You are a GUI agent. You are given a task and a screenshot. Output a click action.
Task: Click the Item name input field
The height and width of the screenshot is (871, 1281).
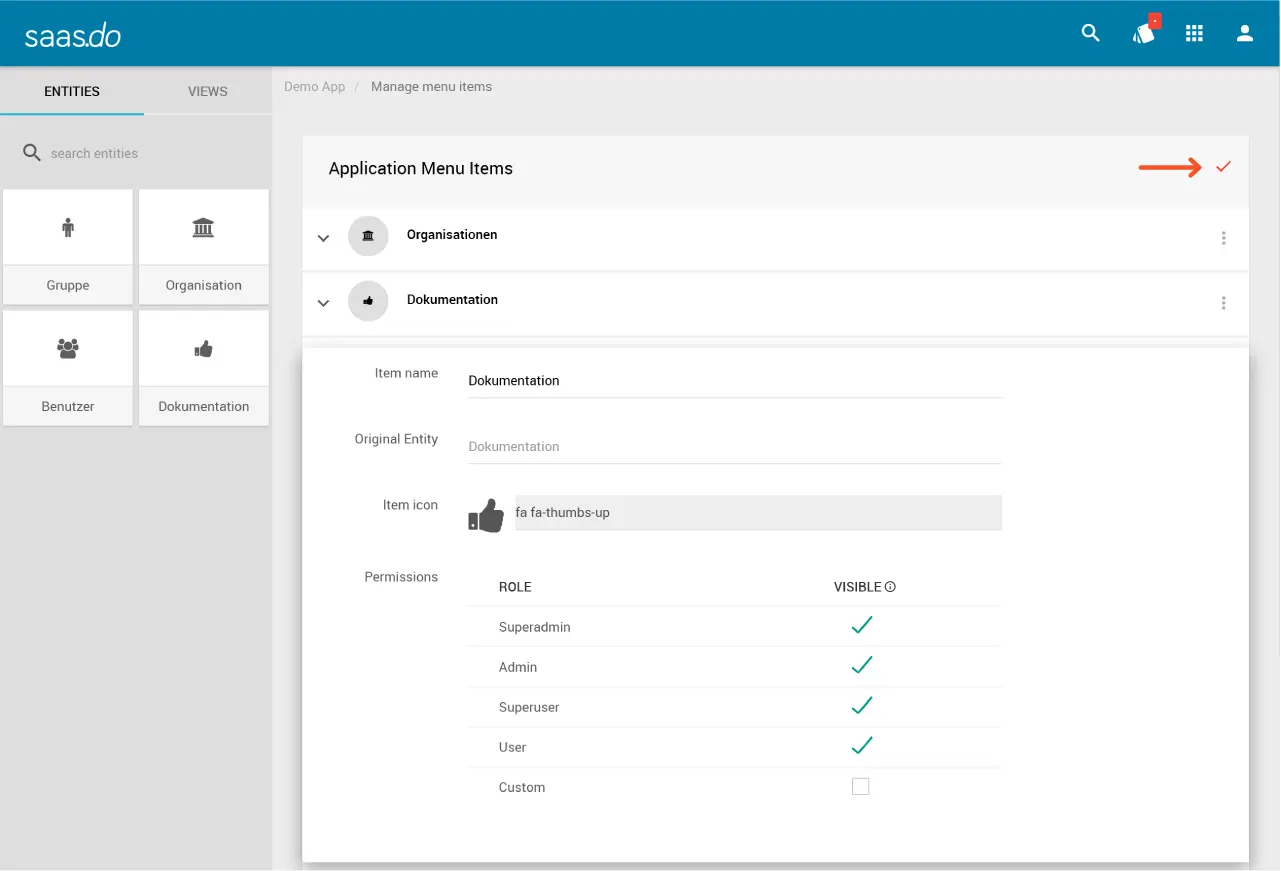click(x=734, y=381)
